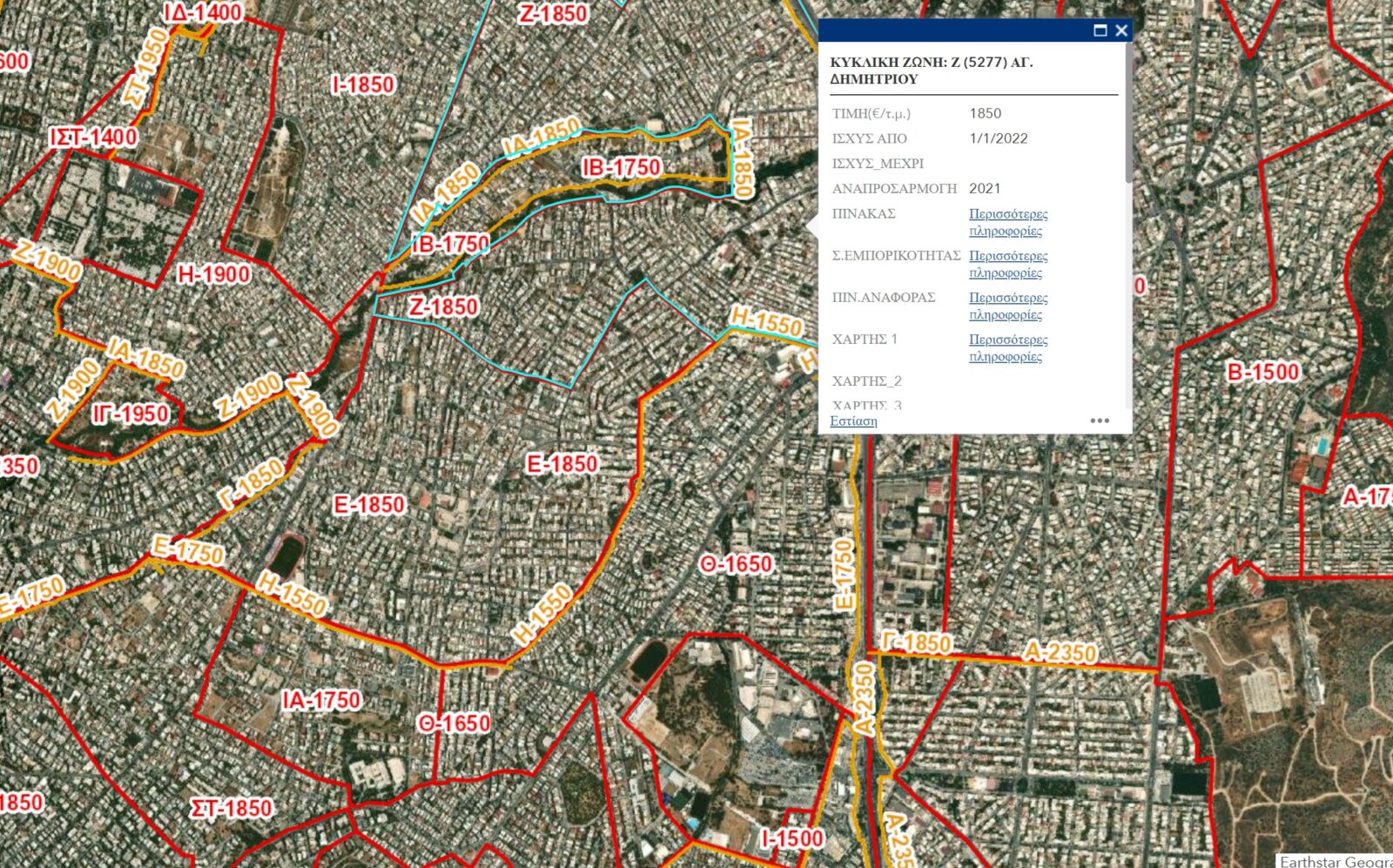
Task: Select the Θ-1650 zone near center map
Action: coord(736,565)
